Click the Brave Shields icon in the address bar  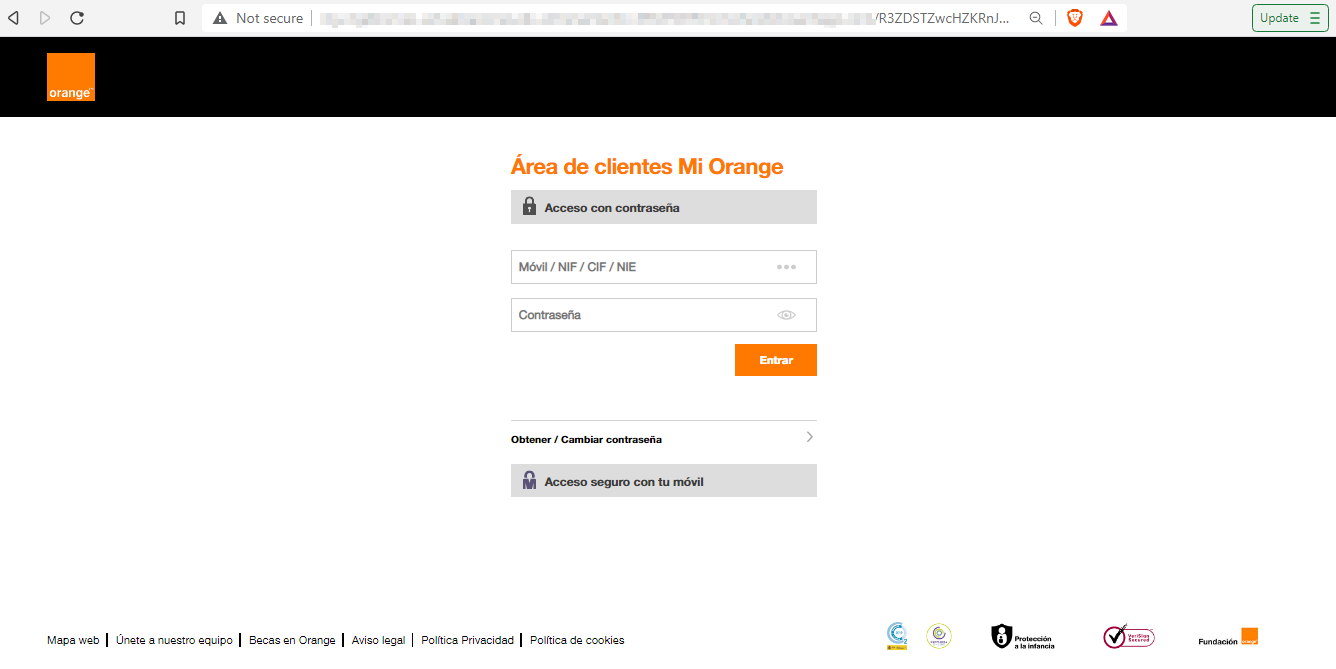[1074, 17]
